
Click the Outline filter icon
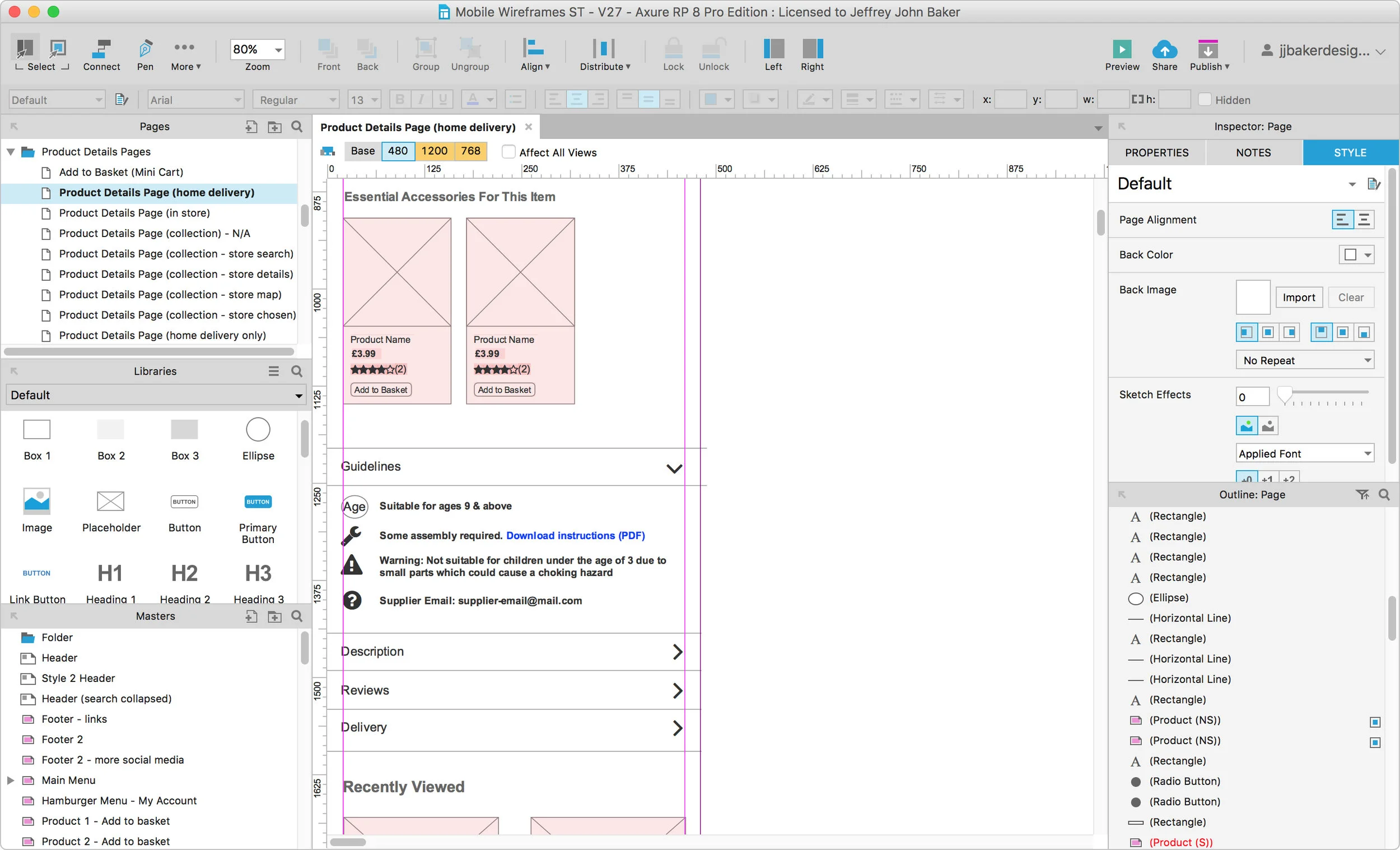click(x=1361, y=495)
